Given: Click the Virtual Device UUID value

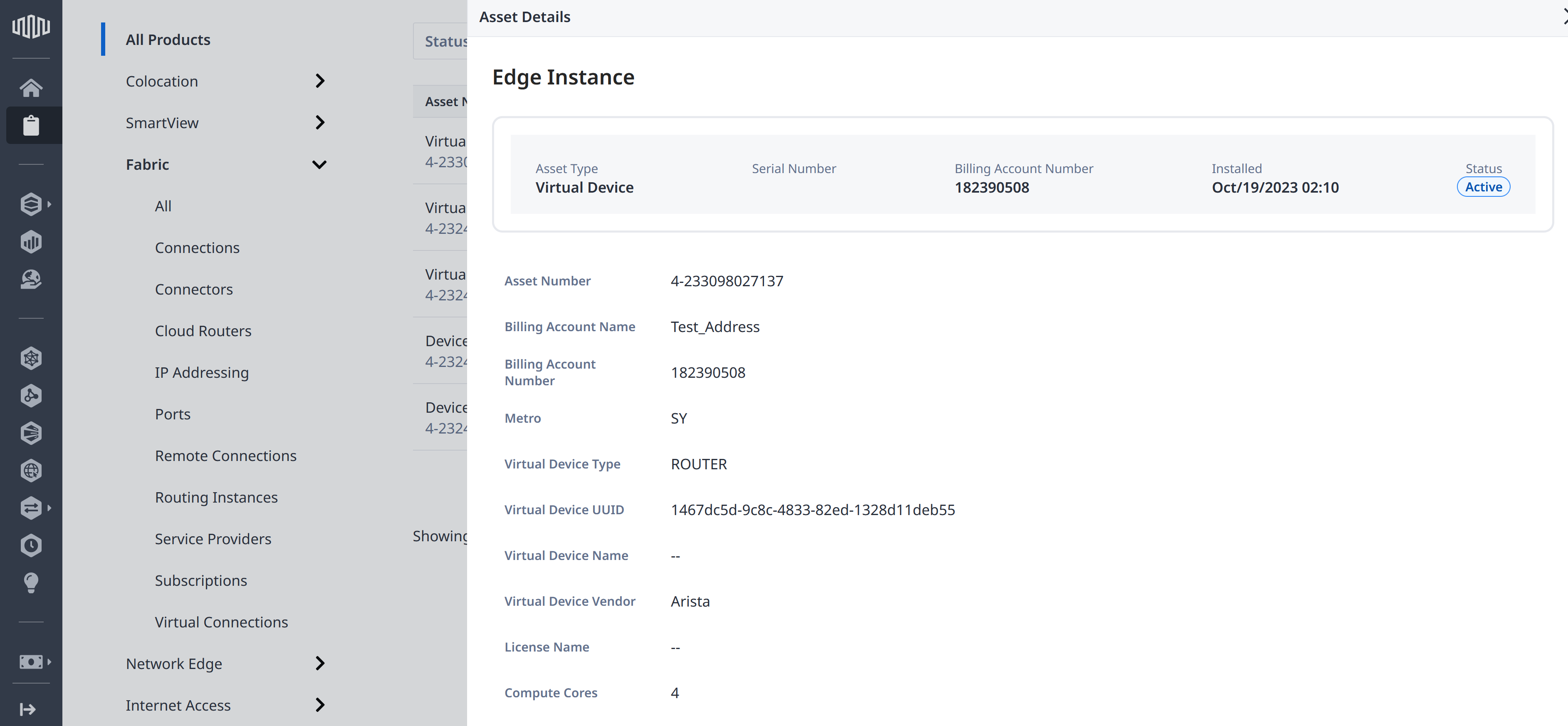Looking at the screenshot, I should coord(813,510).
